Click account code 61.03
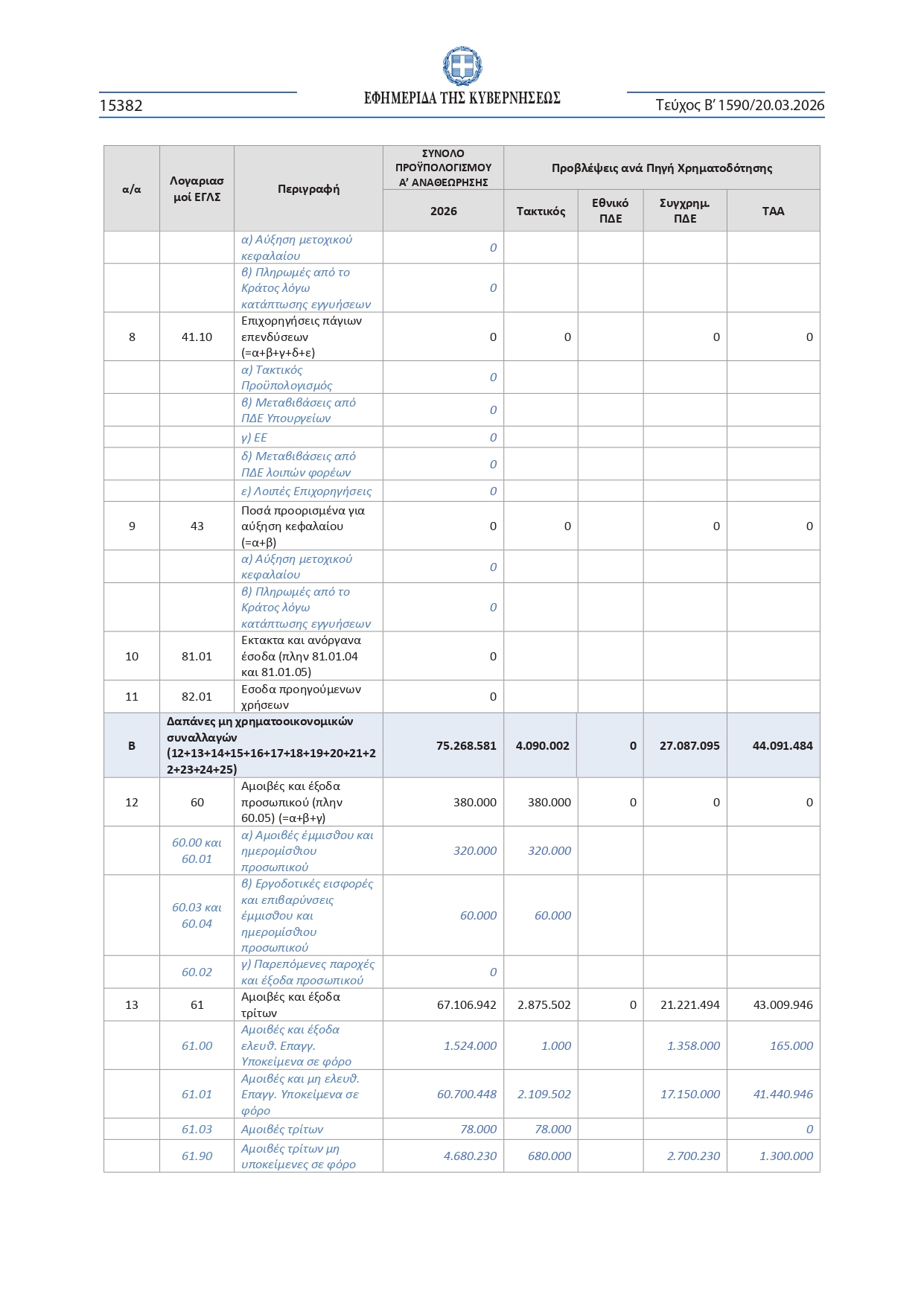This screenshot has height=1306, width=924. (x=197, y=1130)
